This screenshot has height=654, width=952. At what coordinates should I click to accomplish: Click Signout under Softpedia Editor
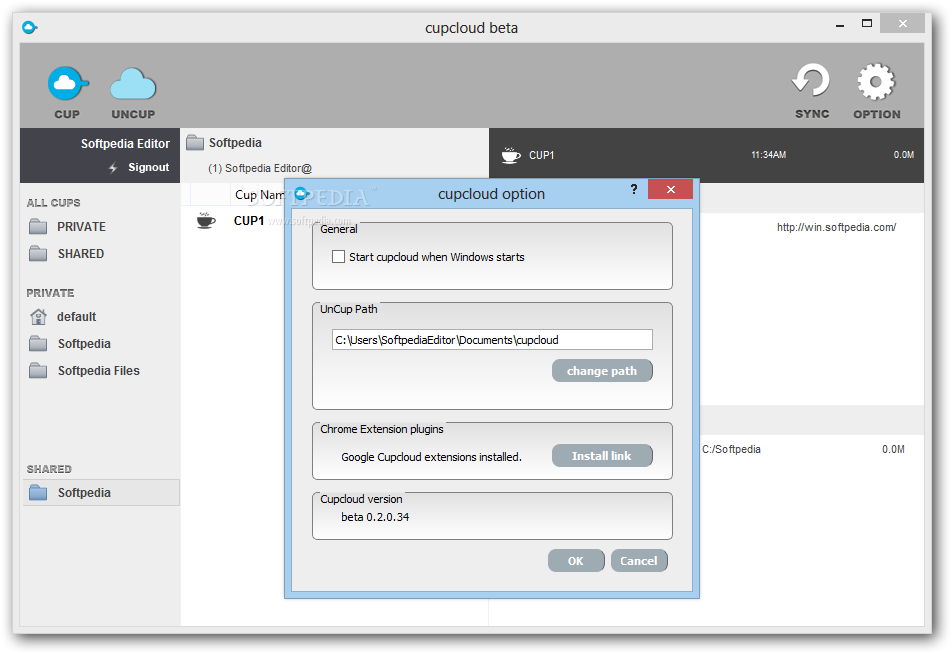149,168
